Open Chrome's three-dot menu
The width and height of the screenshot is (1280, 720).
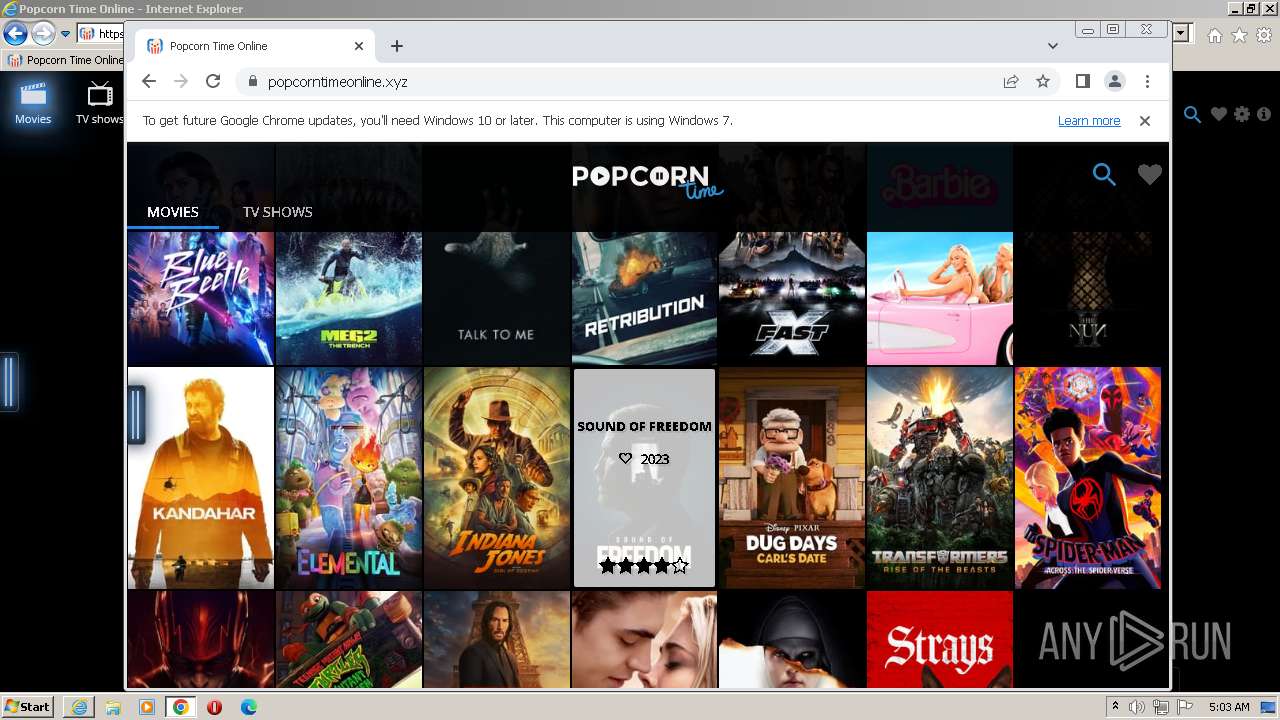[x=1147, y=82]
